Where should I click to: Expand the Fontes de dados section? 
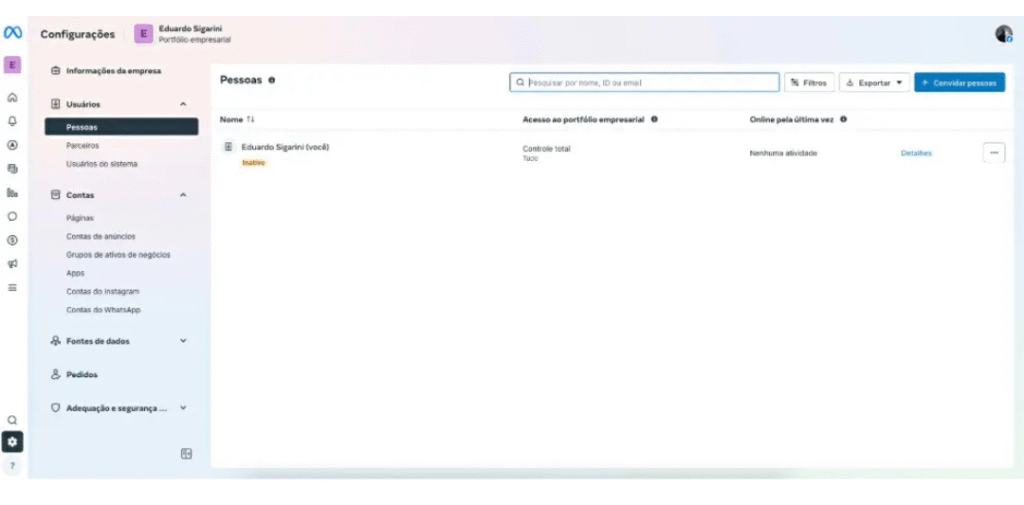(183, 341)
